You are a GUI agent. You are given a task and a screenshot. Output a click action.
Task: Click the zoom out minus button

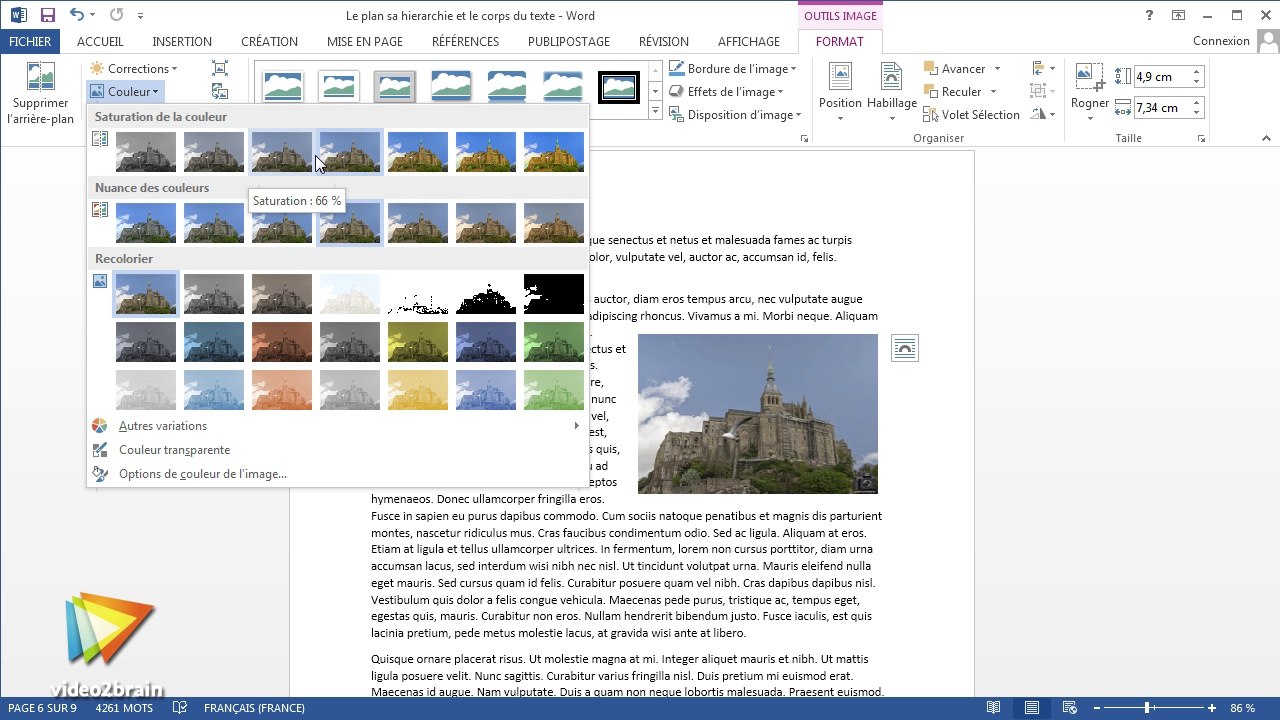pyautogui.click(x=1097, y=708)
